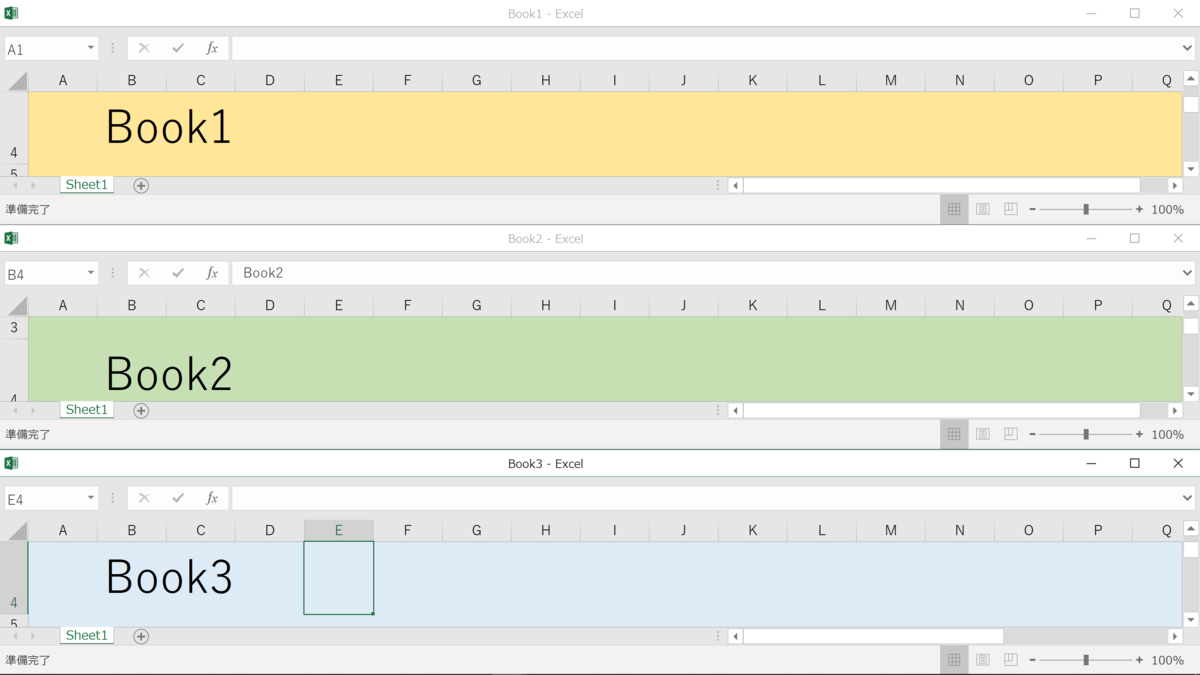The width and height of the screenshot is (1200, 675).
Task: Click the confirm checkmark in Book2 formula bar
Action: pos(178,273)
